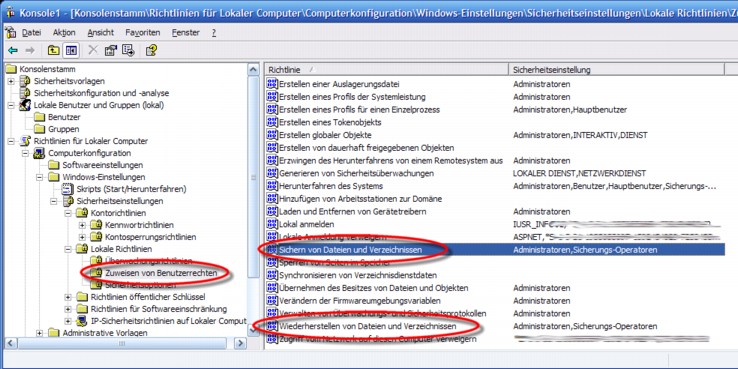Open the Datei menu
The height and width of the screenshot is (369, 738).
pyautogui.click(x=32, y=32)
